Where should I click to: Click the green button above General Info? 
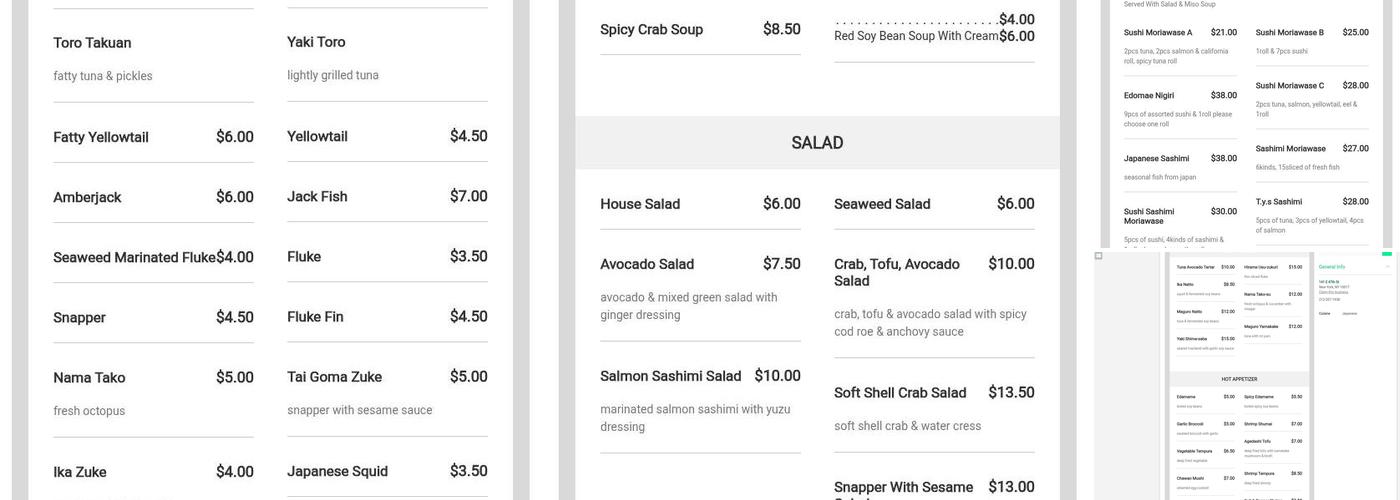pyautogui.click(x=1386, y=254)
